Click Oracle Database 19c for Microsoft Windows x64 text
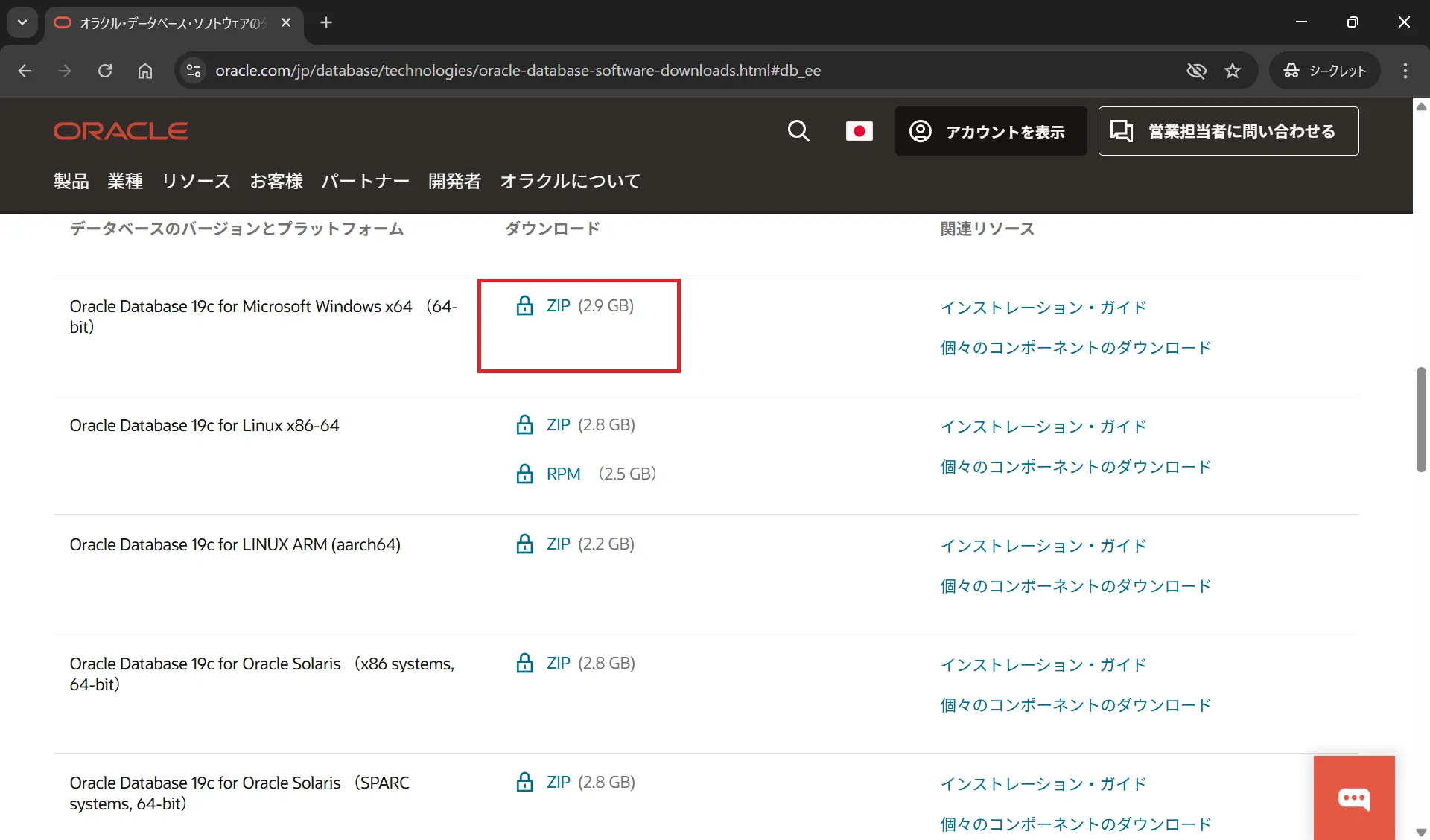 [264, 316]
